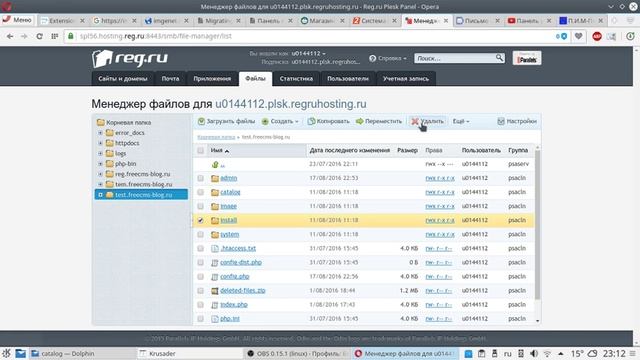640x360 pixels.
Task: Expand the php-bin tree node
Action: 100,164
